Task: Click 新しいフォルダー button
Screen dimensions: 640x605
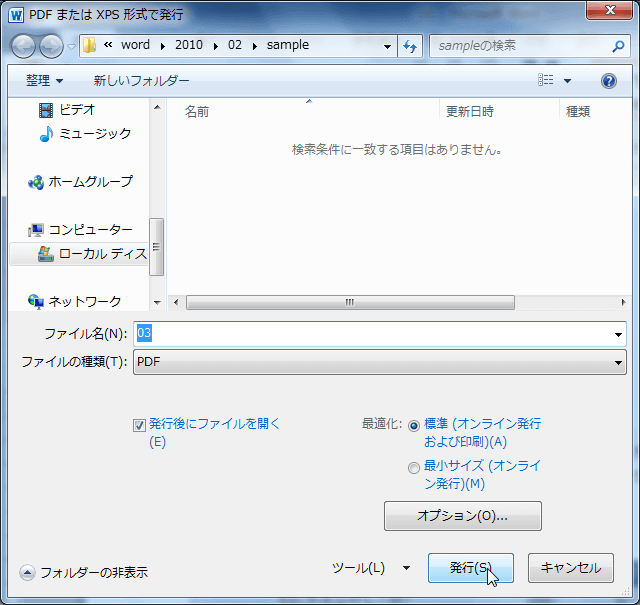Action: 141,80
